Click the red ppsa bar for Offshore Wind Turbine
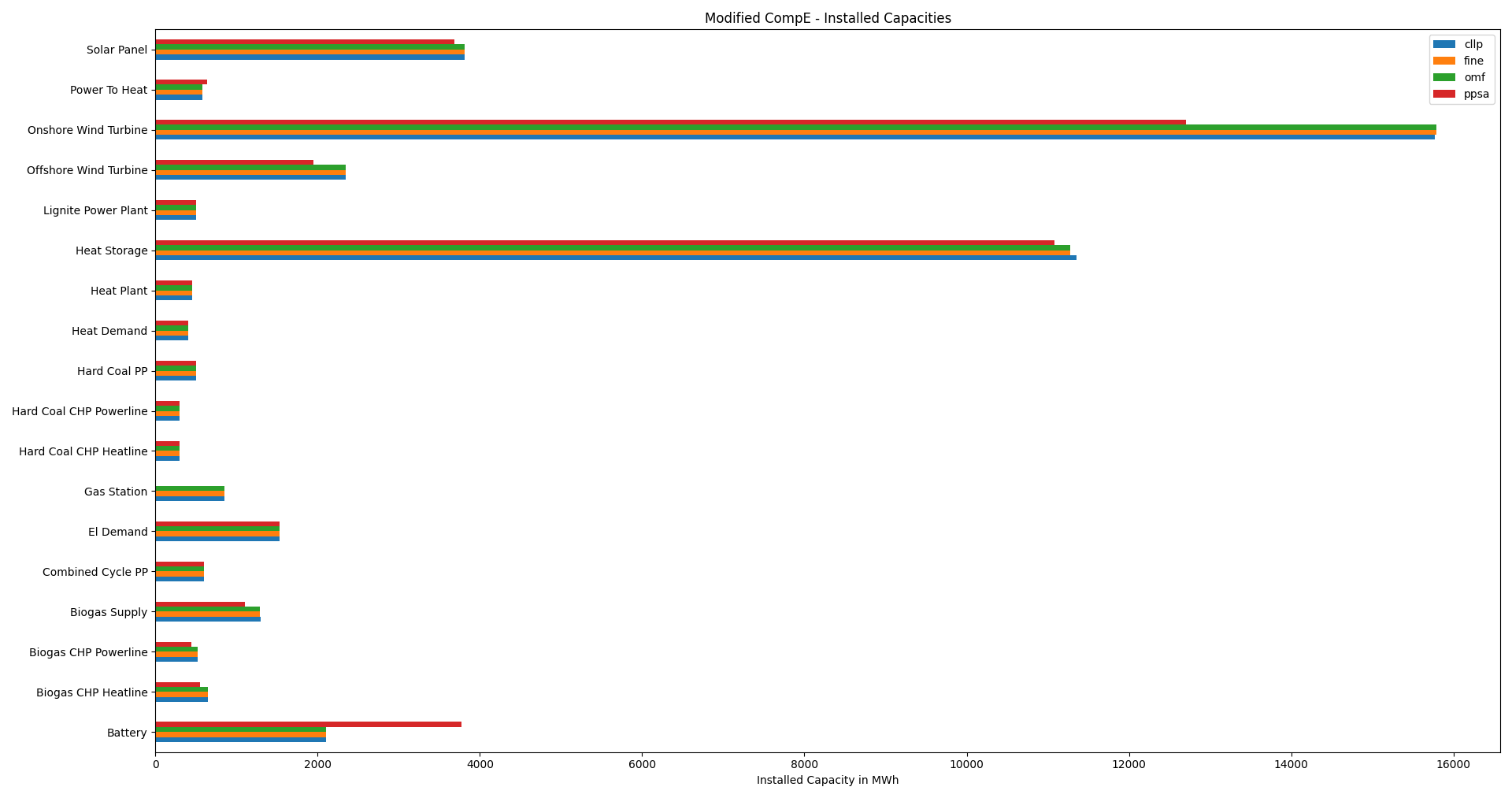 click(234, 162)
